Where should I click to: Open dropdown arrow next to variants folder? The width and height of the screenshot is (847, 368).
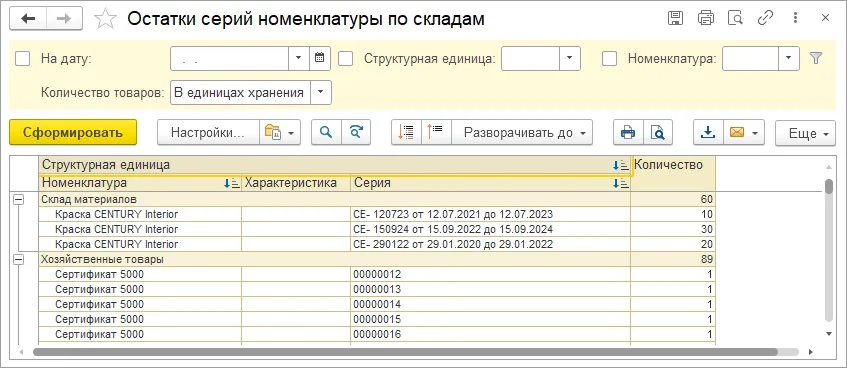pos(292,132)
